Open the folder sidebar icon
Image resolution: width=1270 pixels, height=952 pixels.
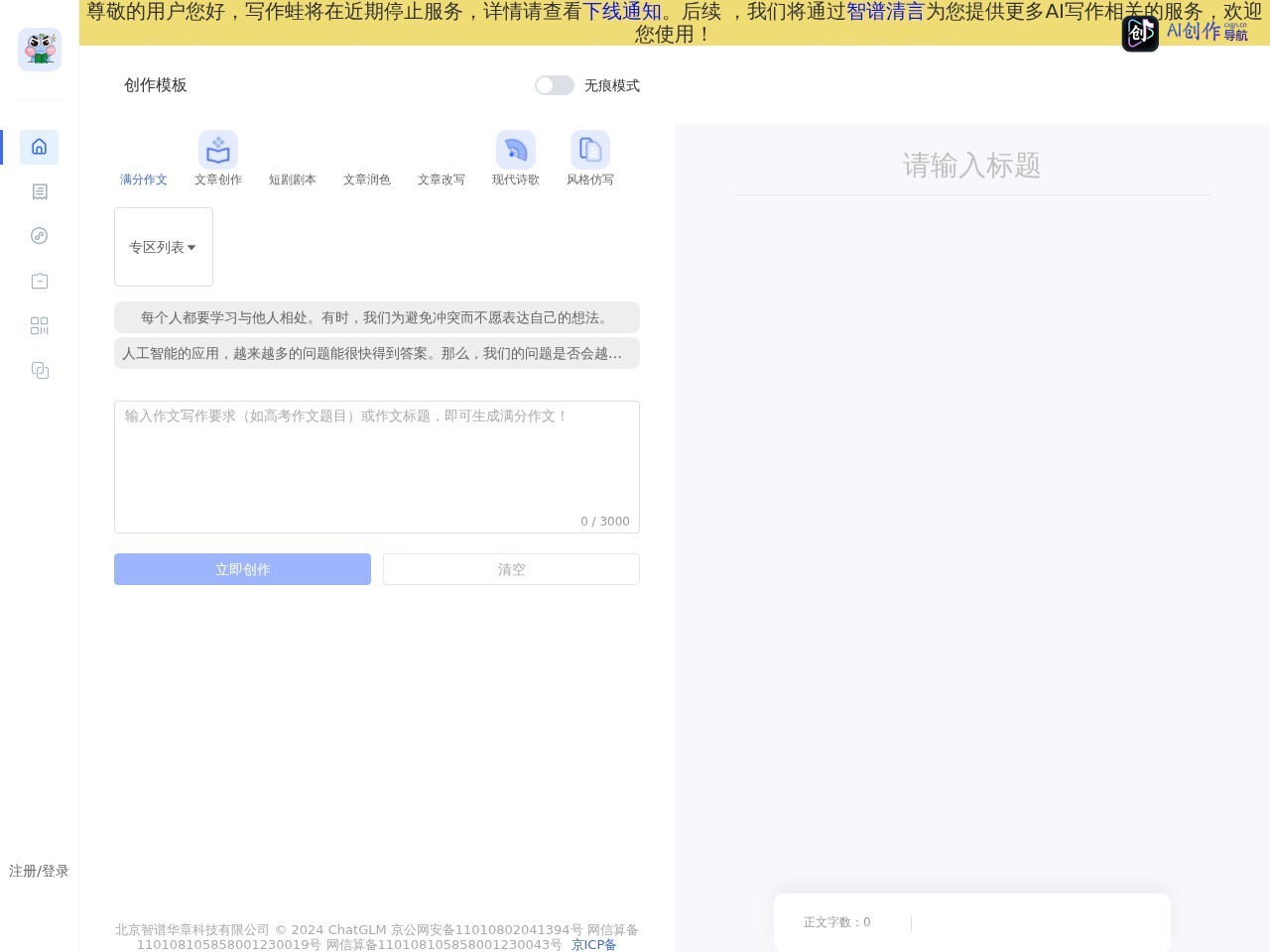(x=40, y=281)
